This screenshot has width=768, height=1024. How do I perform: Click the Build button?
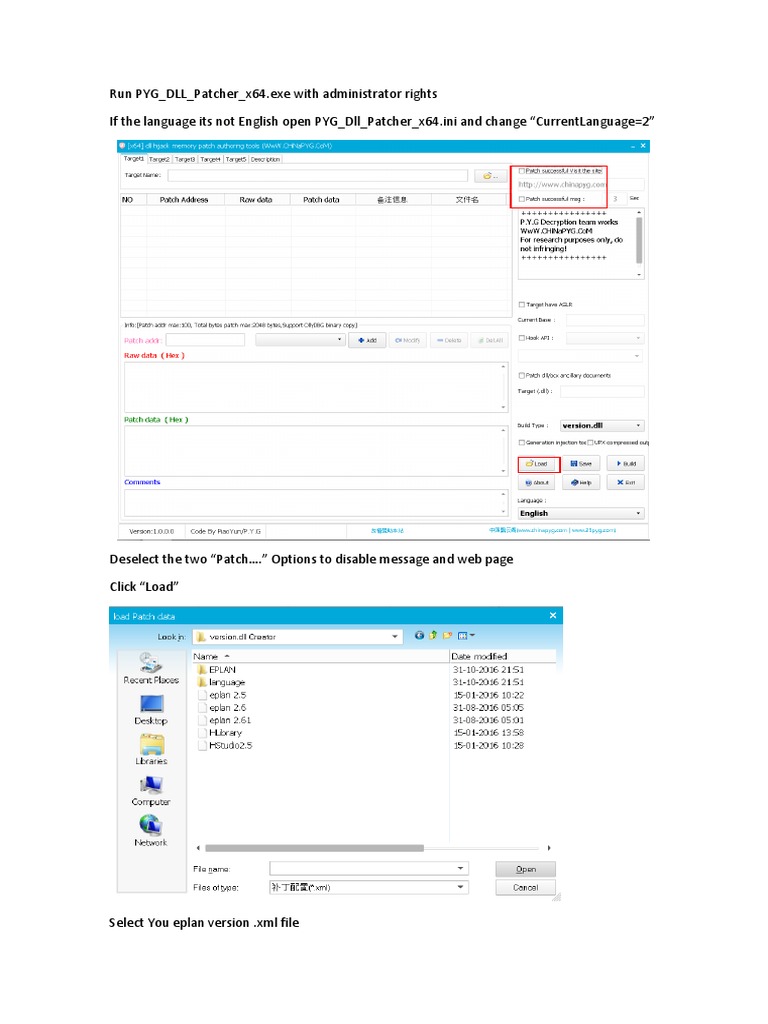626,464
